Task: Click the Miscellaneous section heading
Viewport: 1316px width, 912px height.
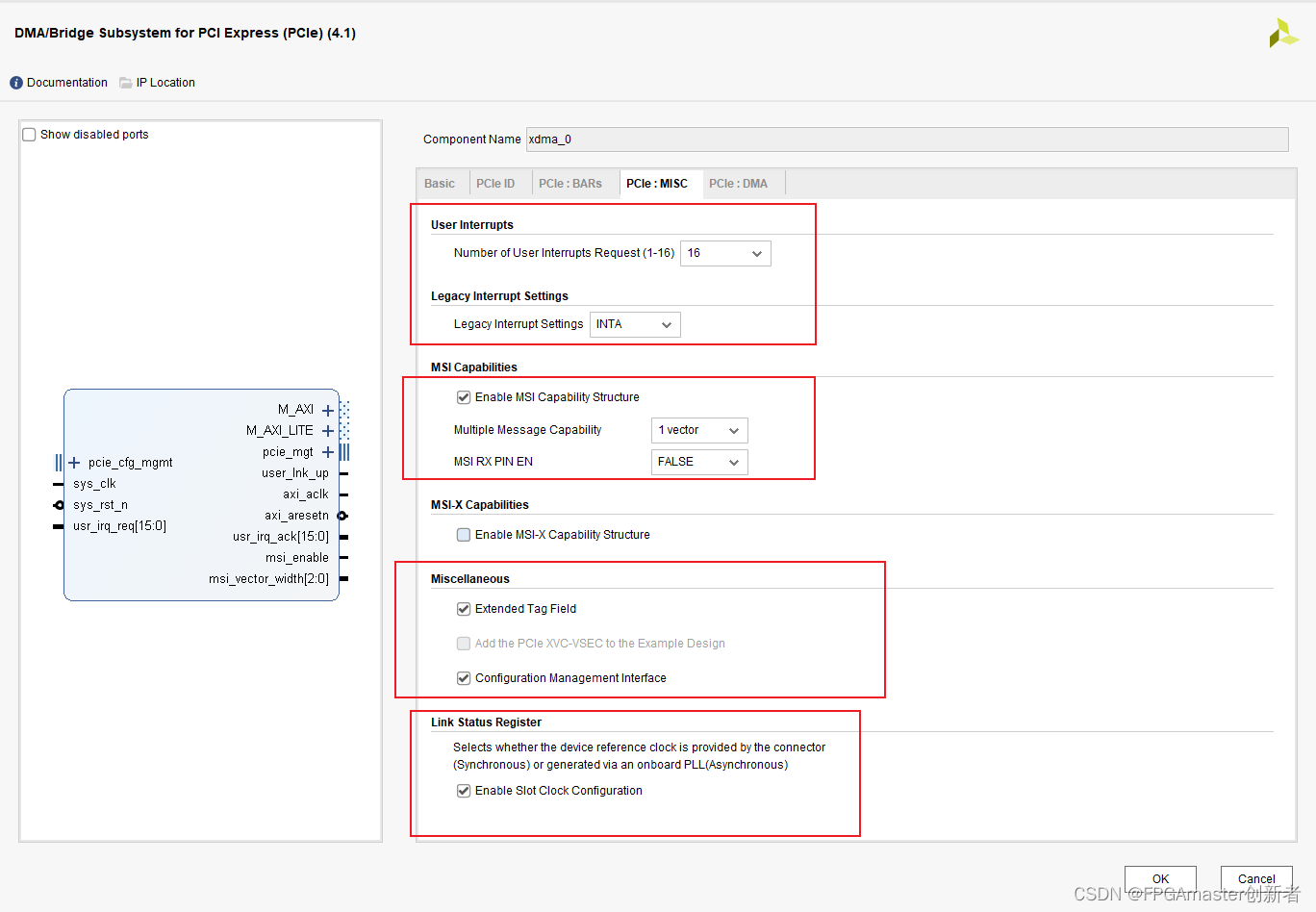Action: pyautogui.click(x=470, y=579)
